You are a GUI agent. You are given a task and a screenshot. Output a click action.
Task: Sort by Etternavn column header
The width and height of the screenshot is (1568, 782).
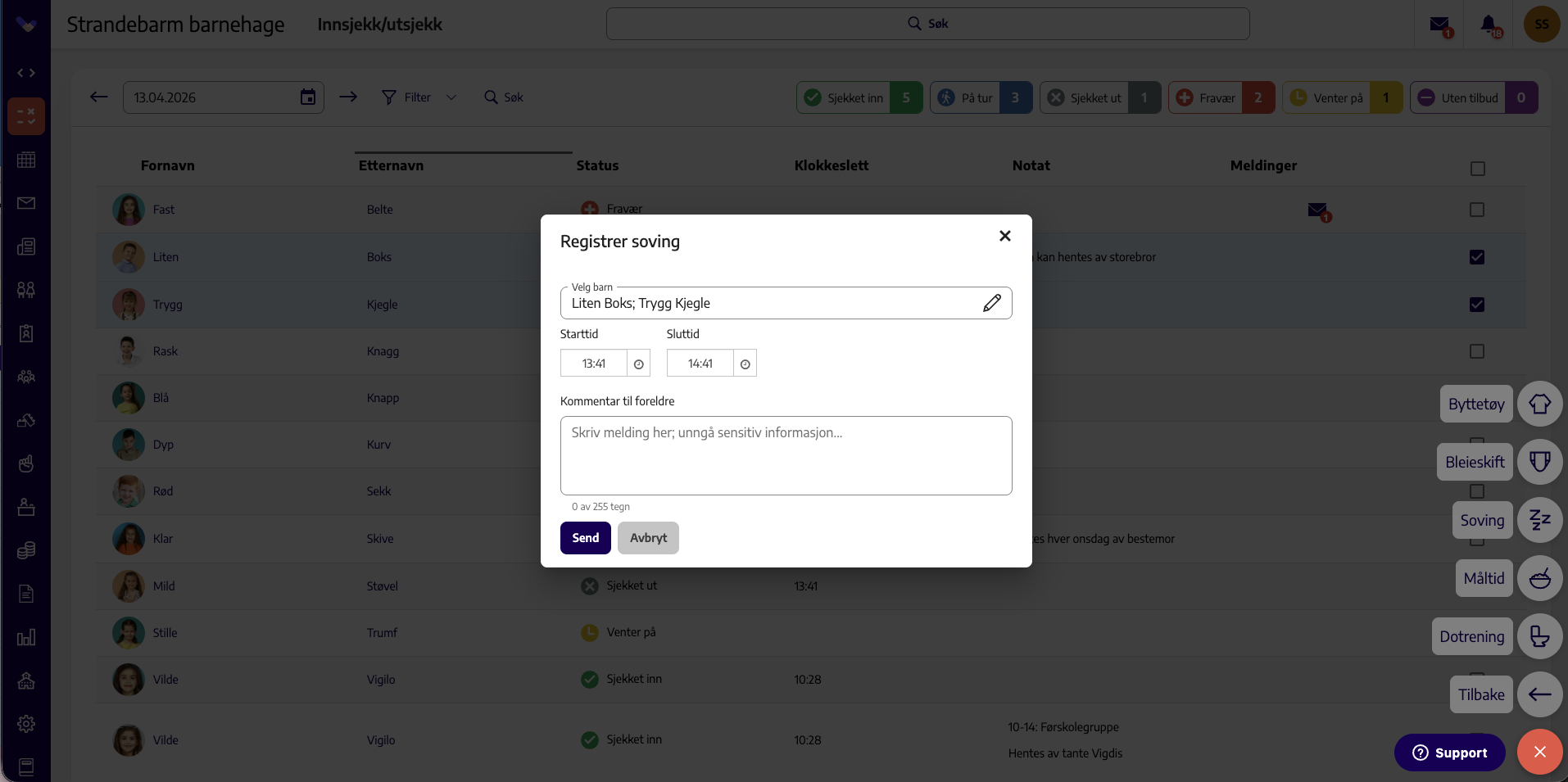coord(391,165)
